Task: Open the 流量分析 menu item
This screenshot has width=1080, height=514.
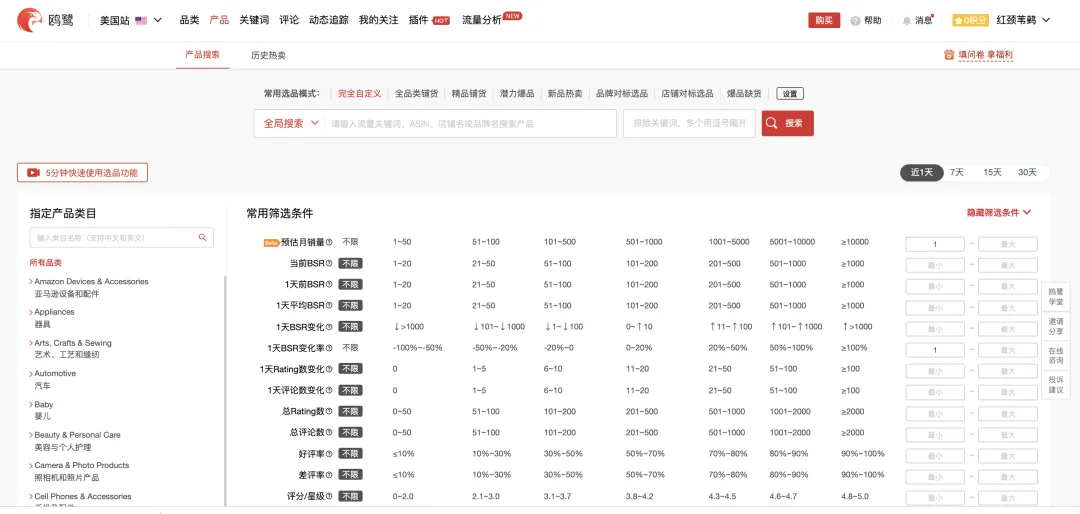Action: pos(481,20)
